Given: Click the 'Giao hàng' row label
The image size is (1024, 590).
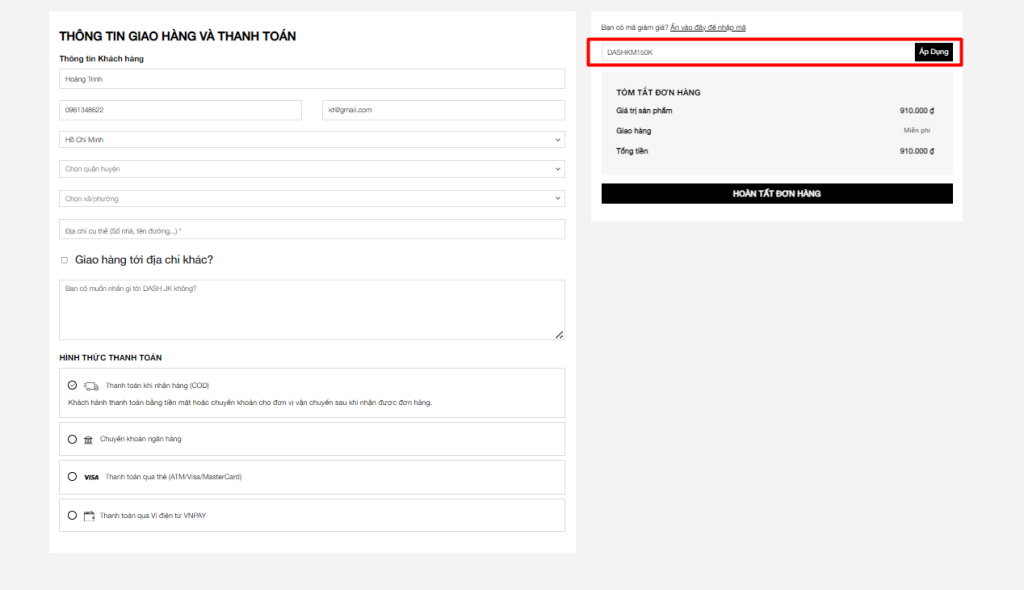Looking at the screenshot, I should pyautogui.click(x=633, y=131).
